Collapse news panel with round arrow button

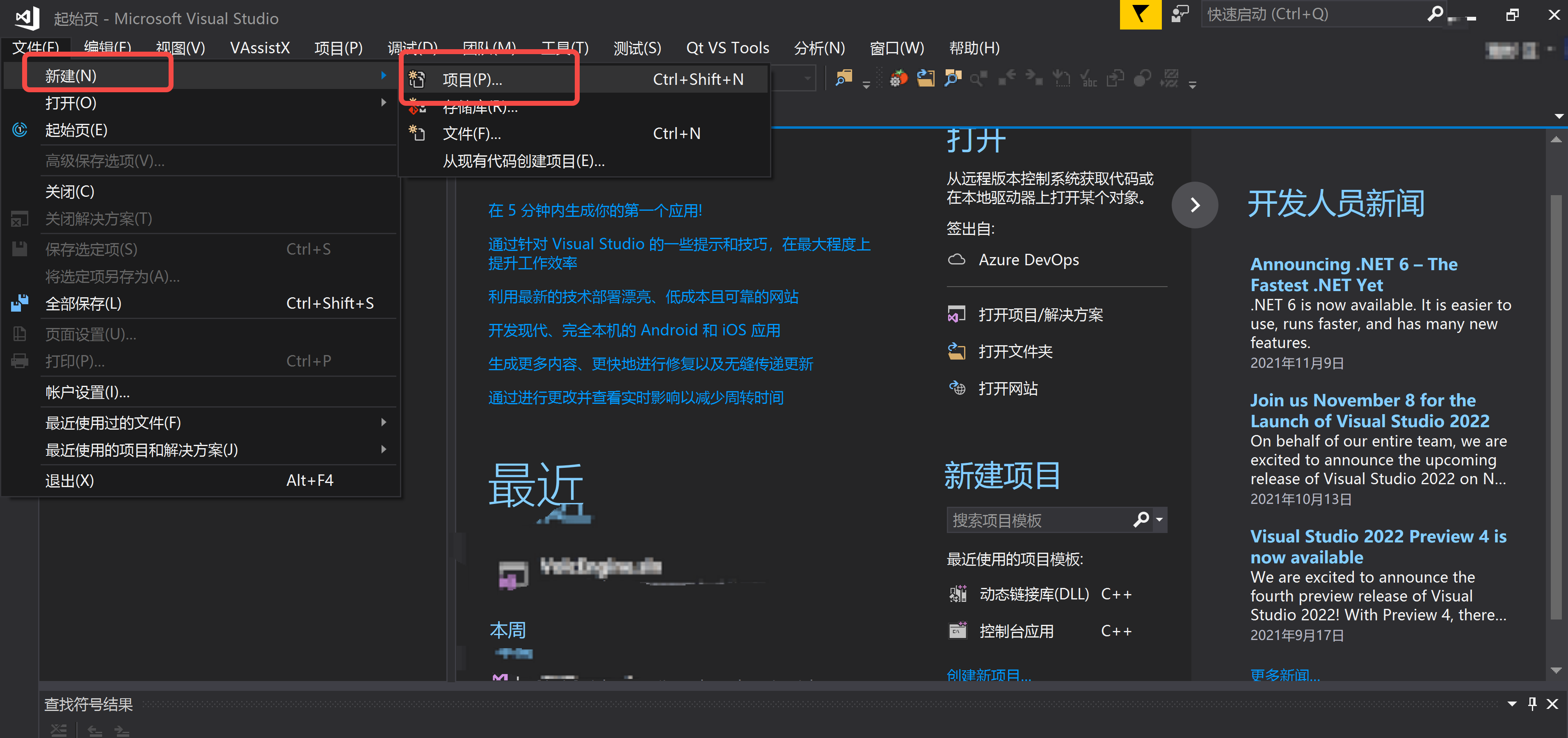point(1194,205)
